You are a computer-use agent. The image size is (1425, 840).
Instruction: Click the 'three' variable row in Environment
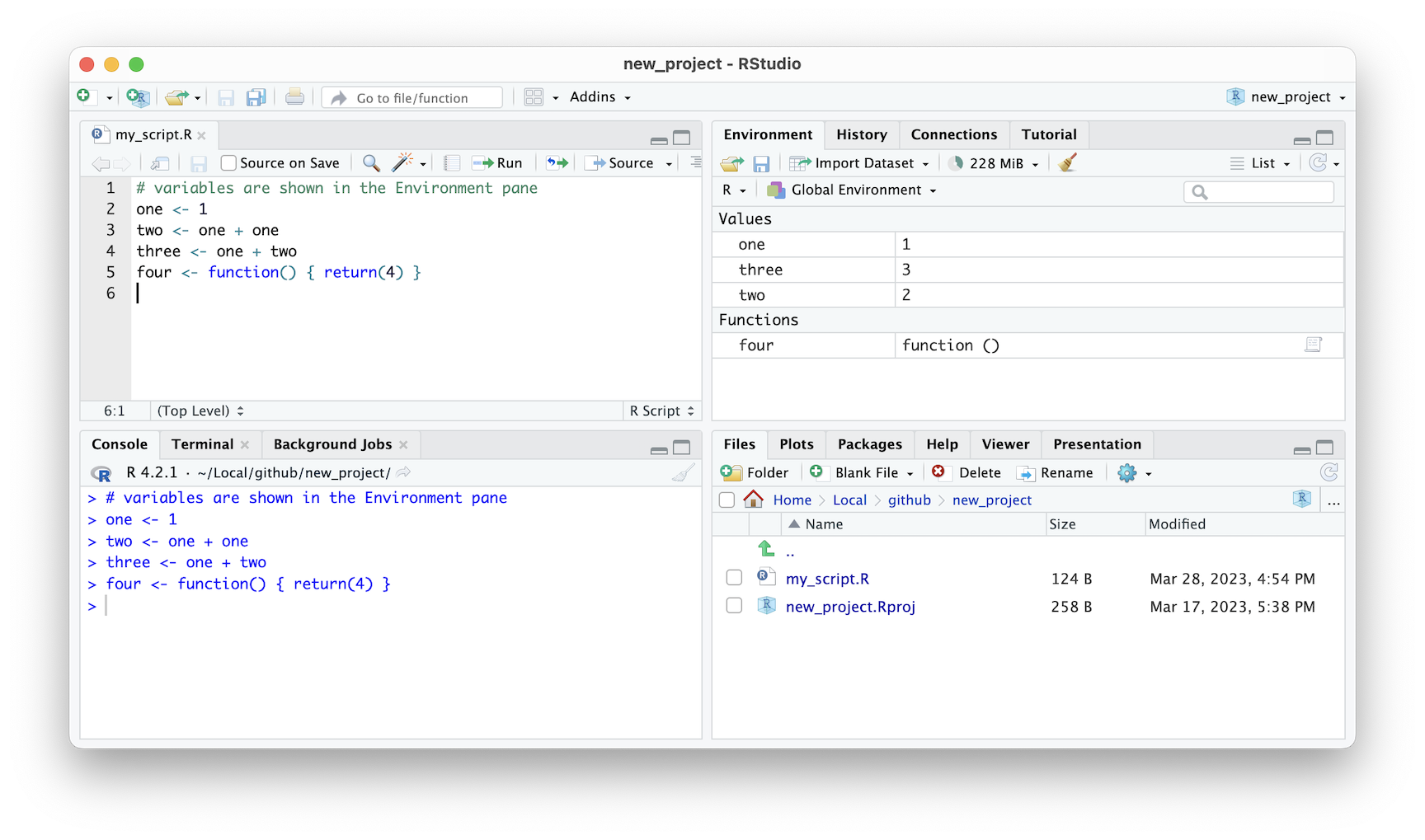(1028, 270)
